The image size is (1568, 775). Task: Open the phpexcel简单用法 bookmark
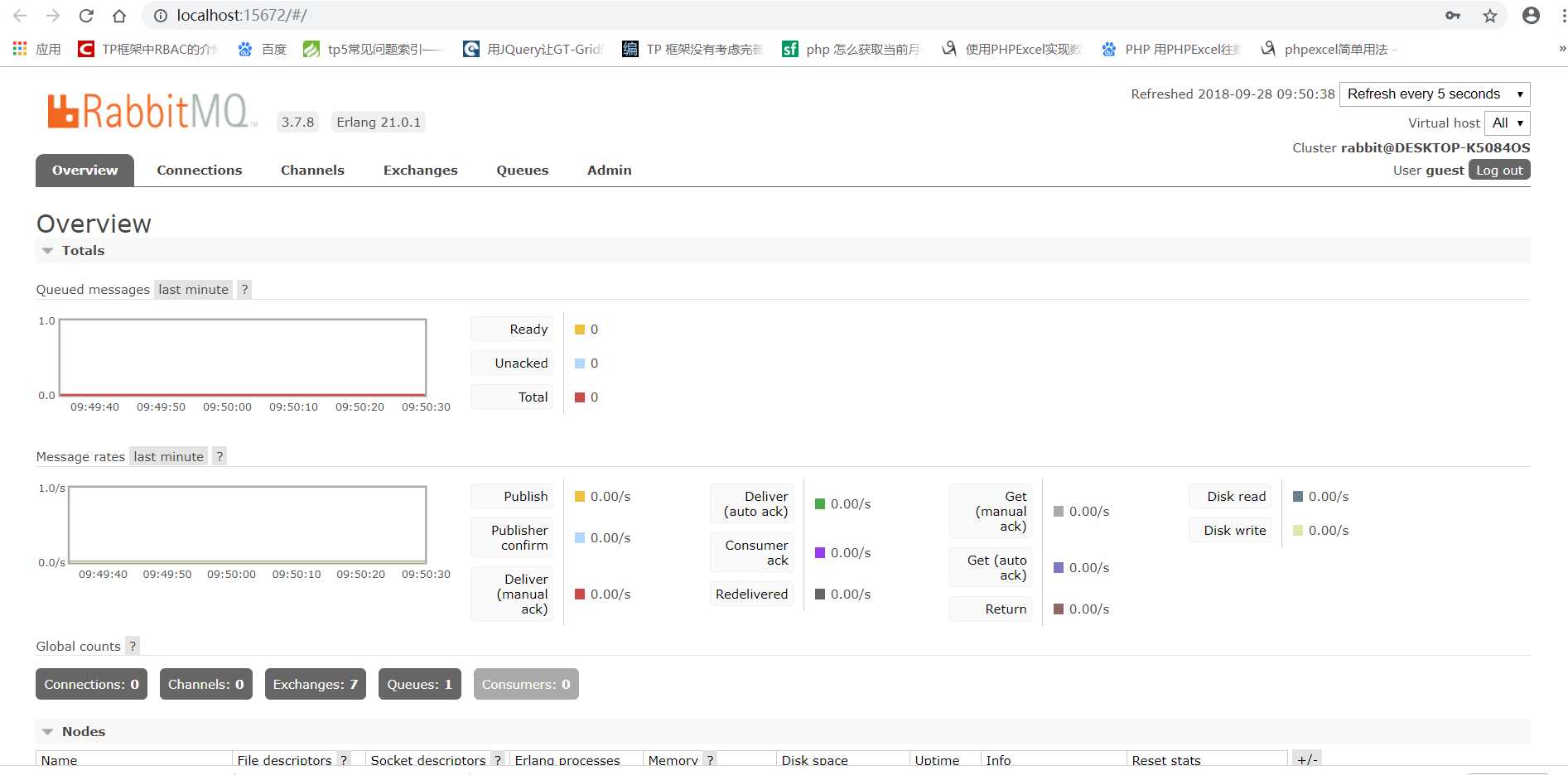pos(1329,49)
